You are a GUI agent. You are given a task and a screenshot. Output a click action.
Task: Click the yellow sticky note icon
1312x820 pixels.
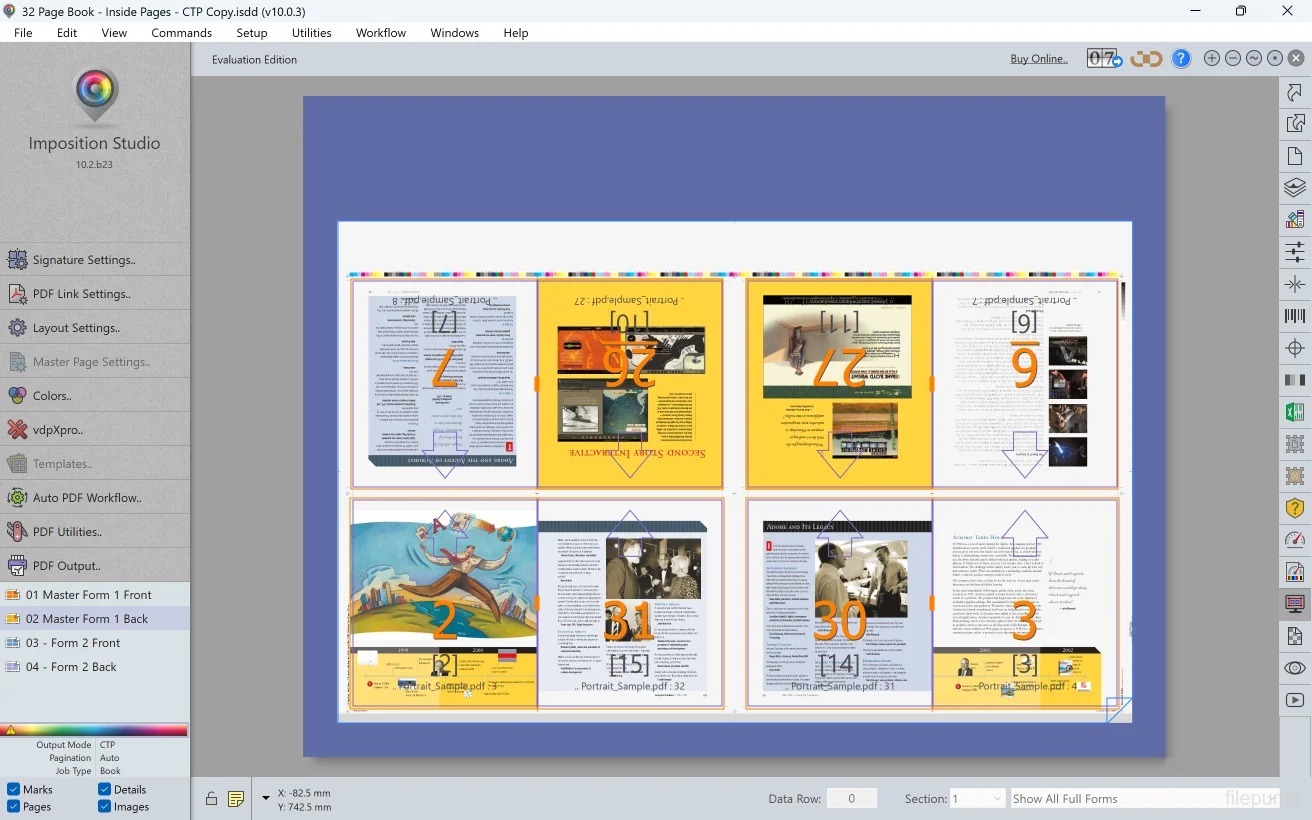coord(236,798)
